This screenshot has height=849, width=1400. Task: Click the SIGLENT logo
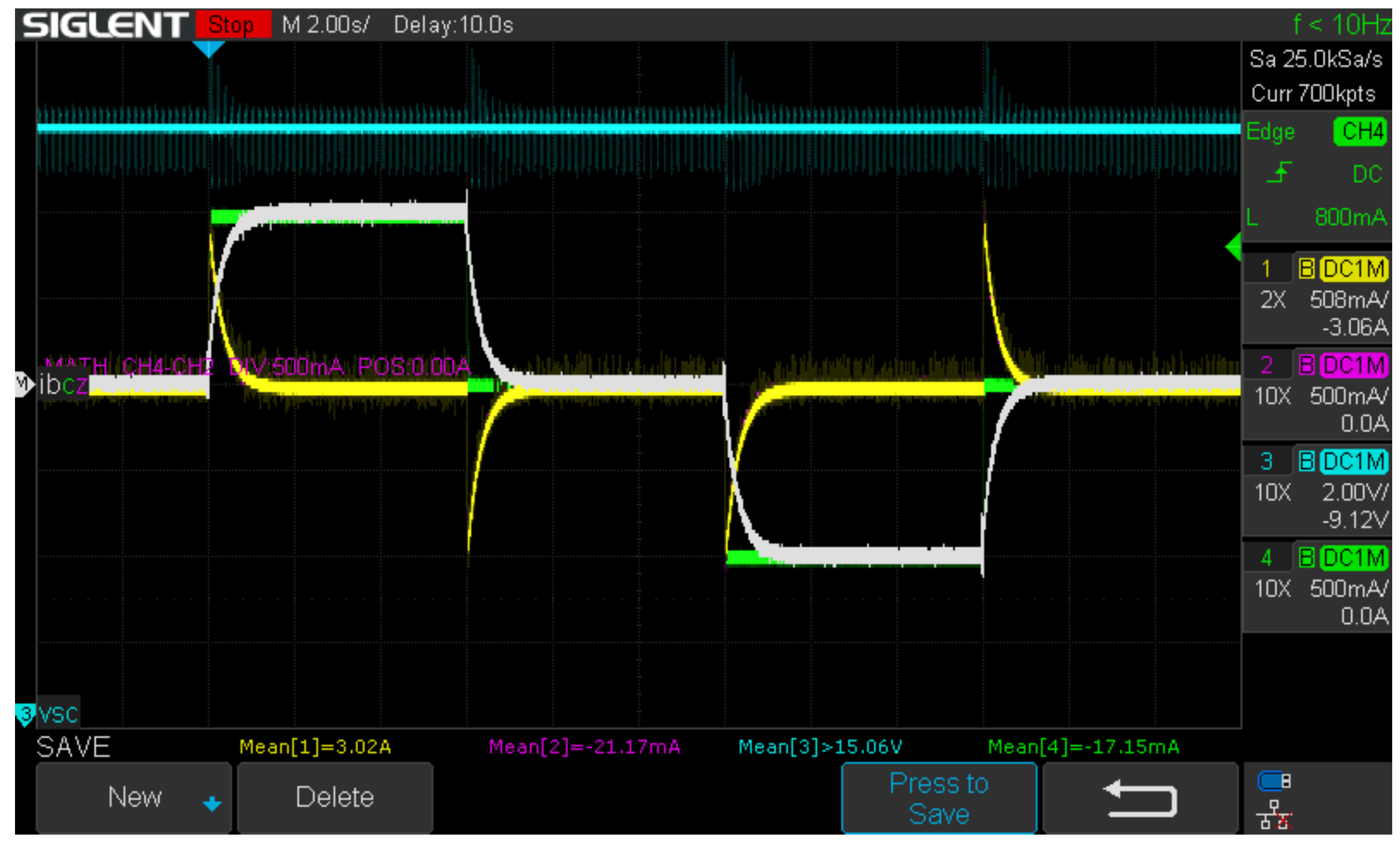click(x=105, y=25)
